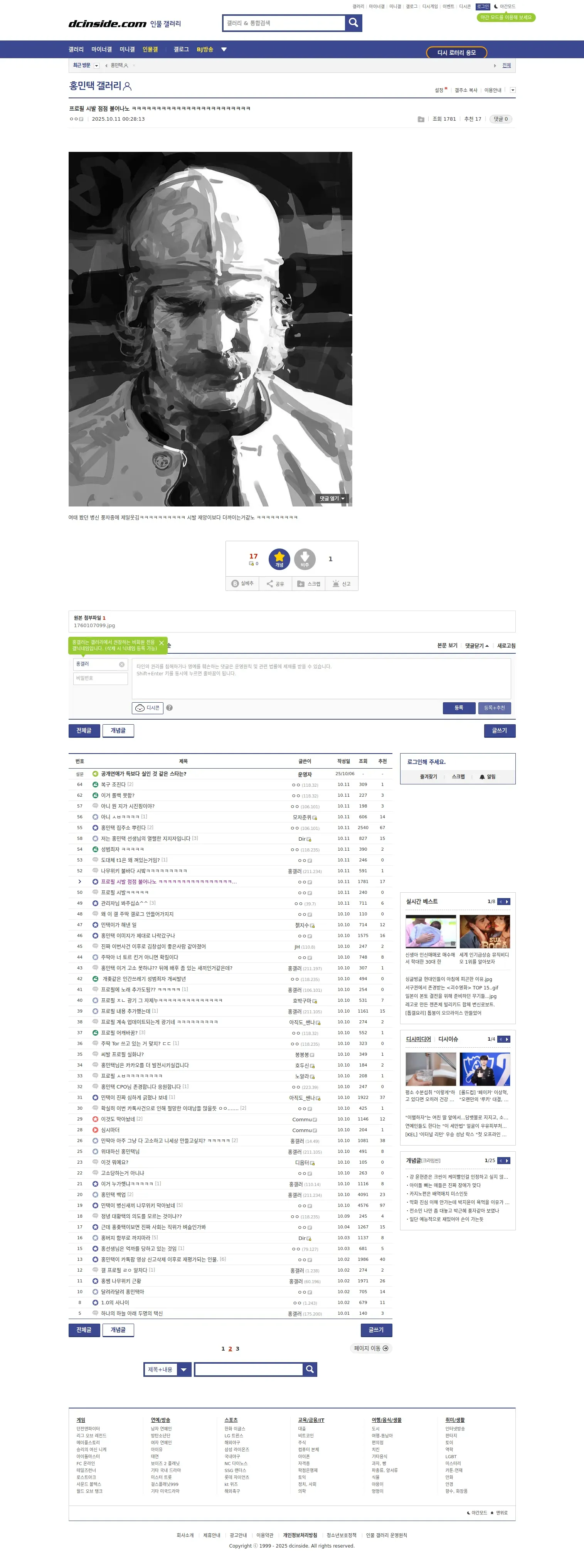Click the right arrow in the recent visits bar
Viewport: 584px width, 1568px height.
coord(495,66)
